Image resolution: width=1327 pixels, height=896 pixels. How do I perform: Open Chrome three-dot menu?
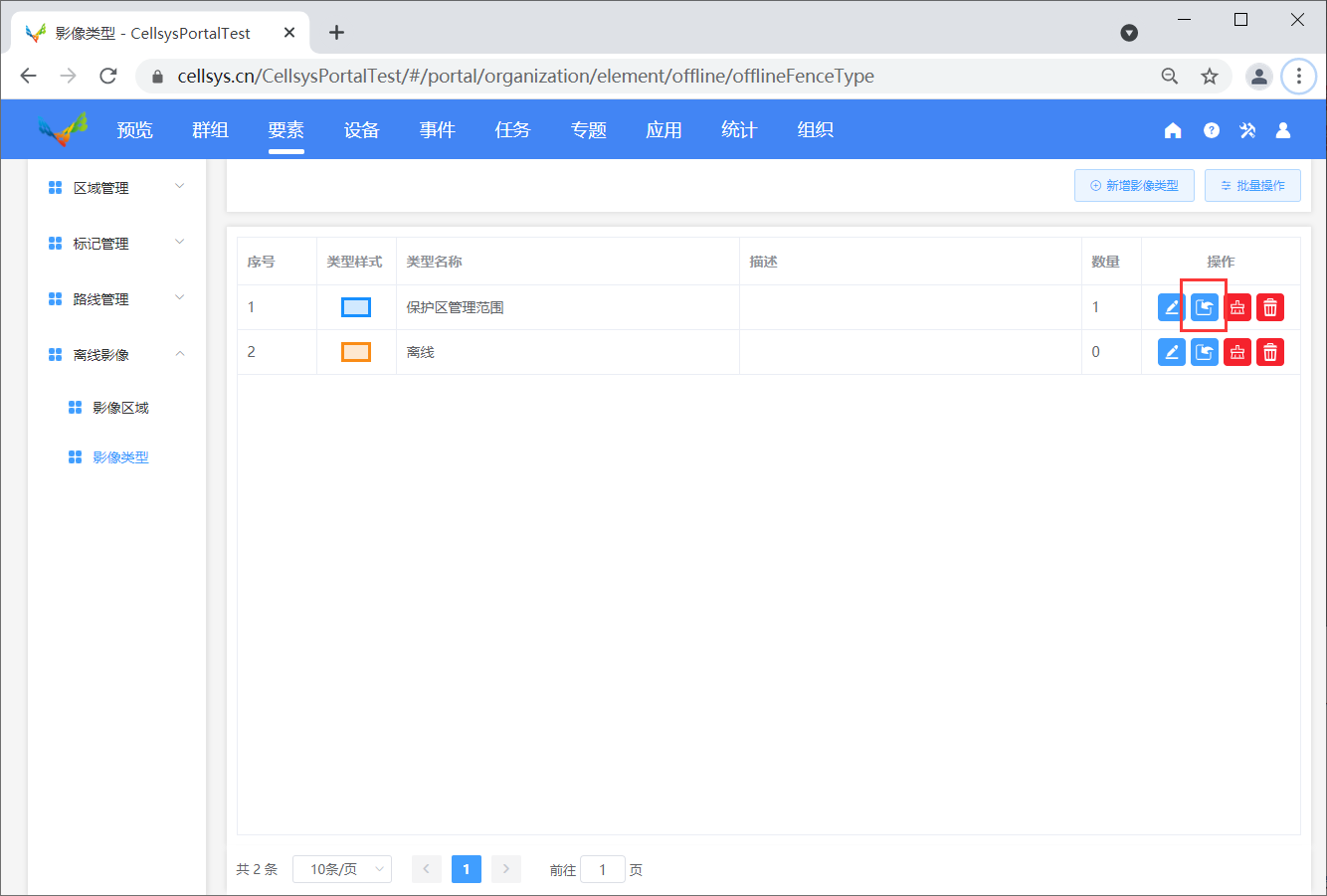tap(1298, 77)
